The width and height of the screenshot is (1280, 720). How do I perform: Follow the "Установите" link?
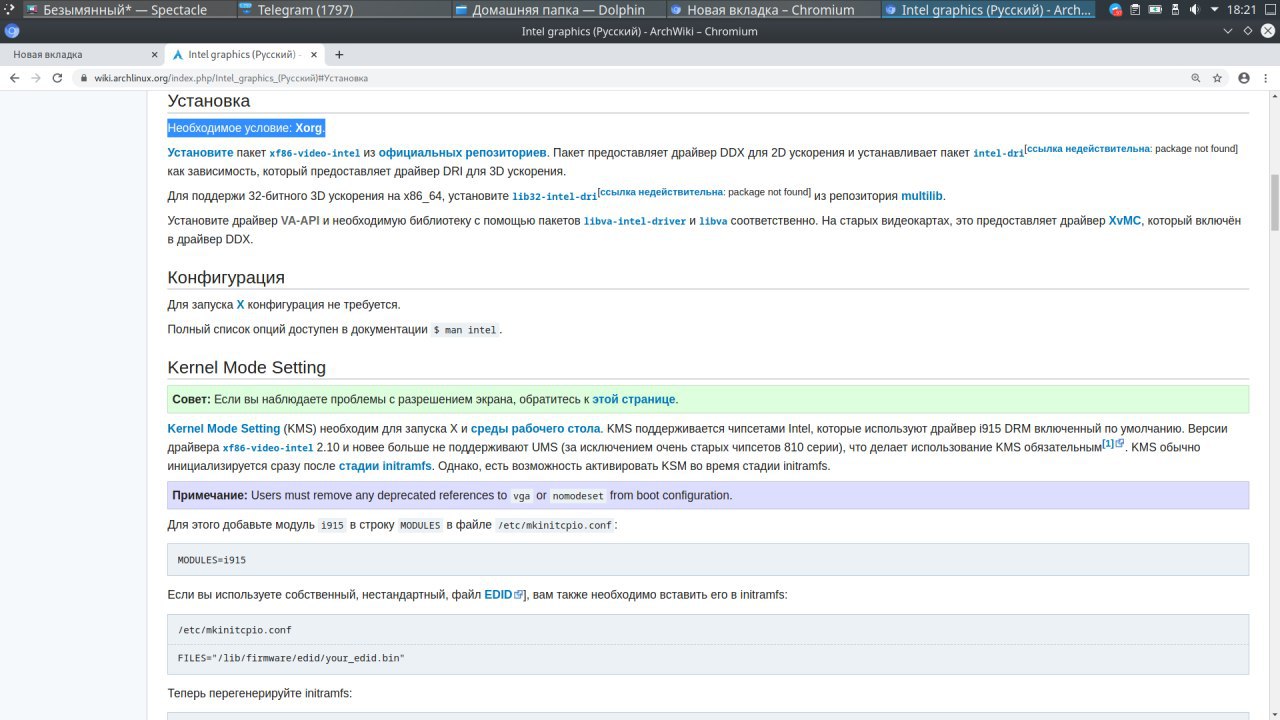[x=200, y=153]
